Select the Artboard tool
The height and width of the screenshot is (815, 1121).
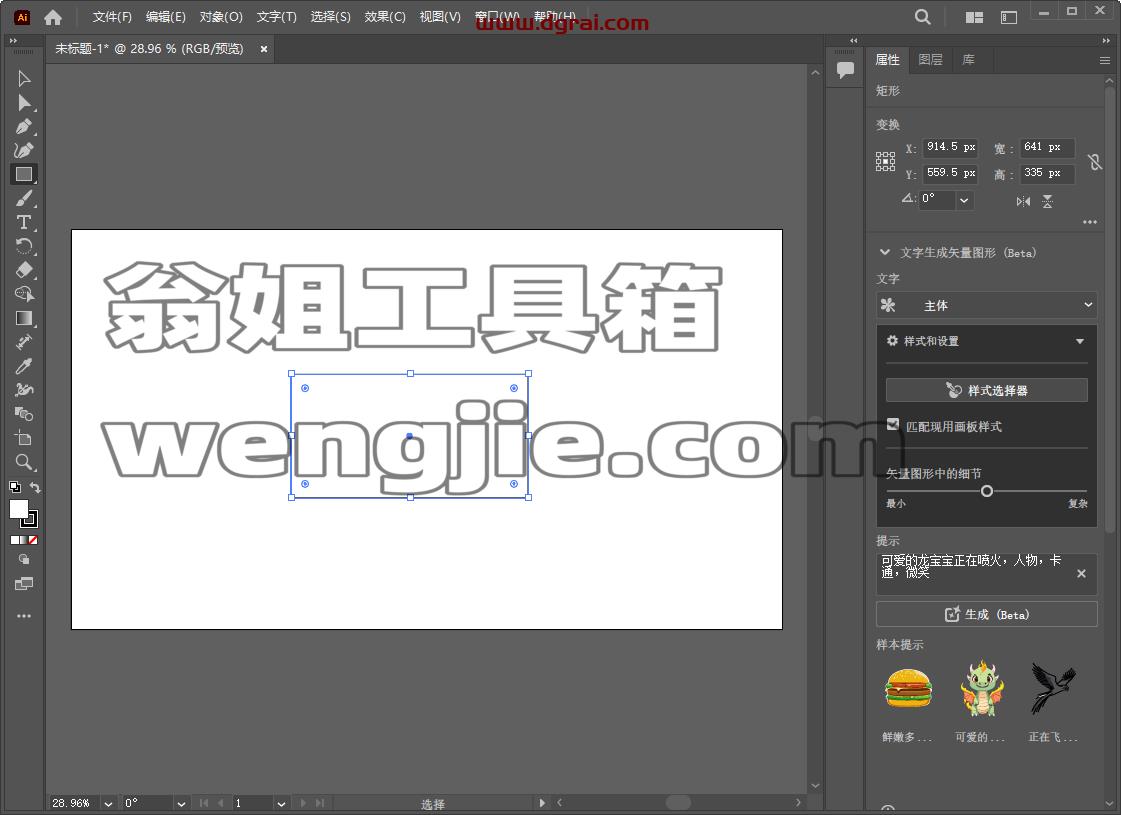coord(24,438)
